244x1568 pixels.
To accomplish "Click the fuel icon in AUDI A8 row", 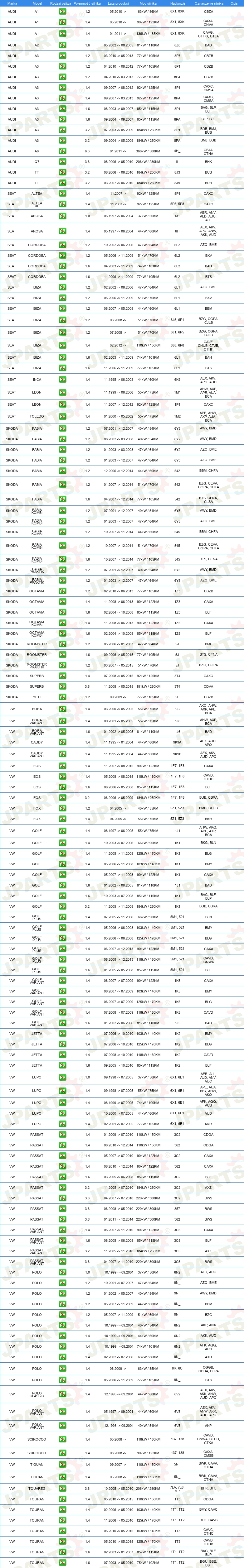I will pyautogui.click(x=62, y=151).
